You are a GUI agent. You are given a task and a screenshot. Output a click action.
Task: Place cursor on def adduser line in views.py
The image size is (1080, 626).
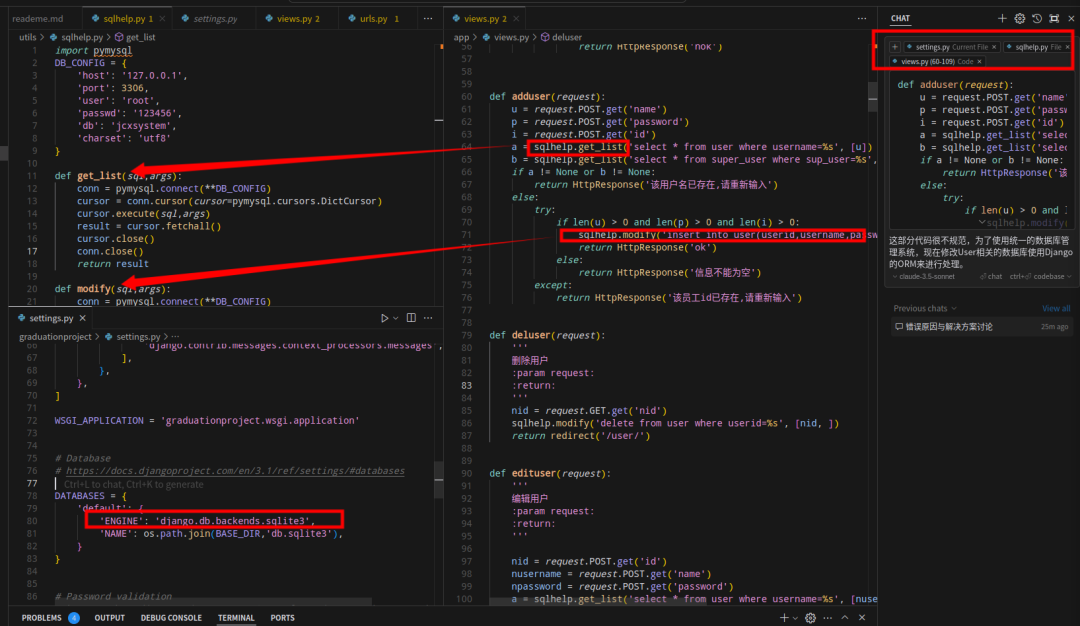[x=548, y=96]
